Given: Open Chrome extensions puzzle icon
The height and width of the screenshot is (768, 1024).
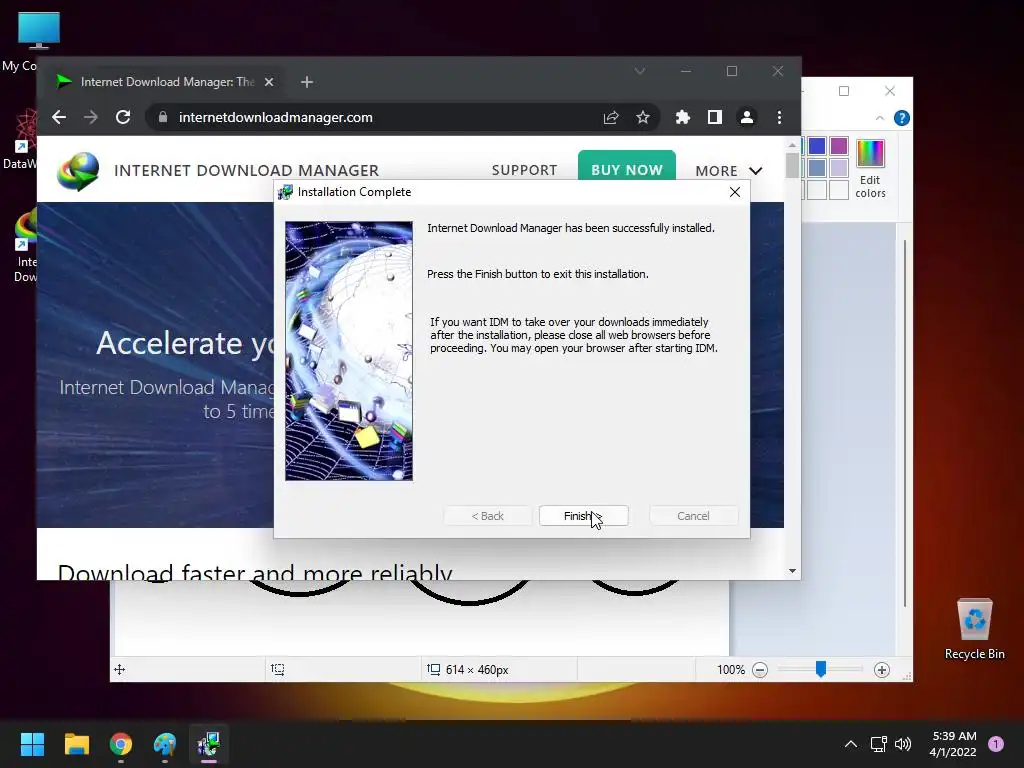Looking at the screenshot, I should pyautogui.click(x=682, y=118).
